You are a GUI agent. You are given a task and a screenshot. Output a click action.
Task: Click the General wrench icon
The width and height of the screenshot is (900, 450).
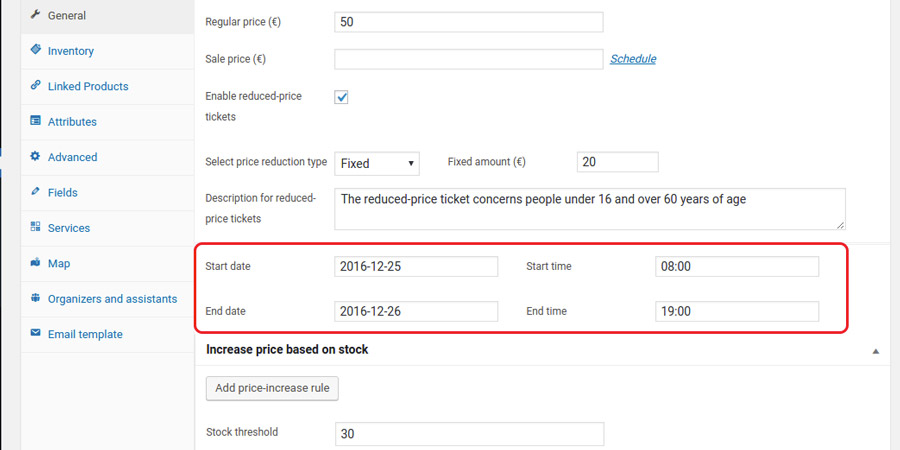coord(35,15)
